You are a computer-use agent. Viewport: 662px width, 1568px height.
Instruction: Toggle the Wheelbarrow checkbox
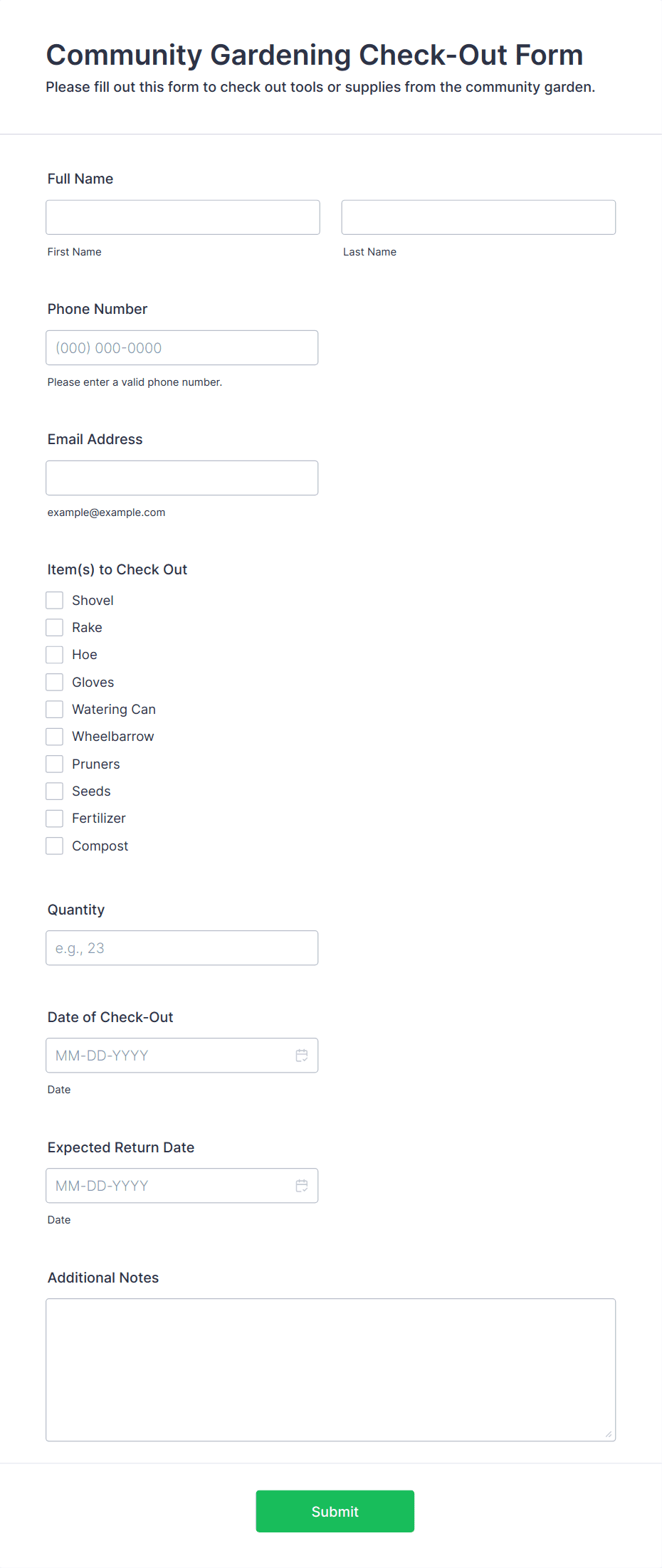55,737
